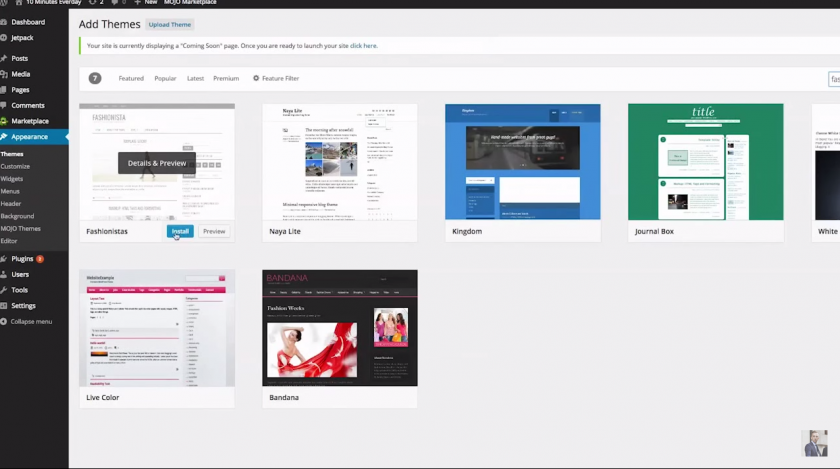The width and height of the screenshot is (840, 469).
Task: Click the theme count badge showing 7
Action: [x=95, y=78]
